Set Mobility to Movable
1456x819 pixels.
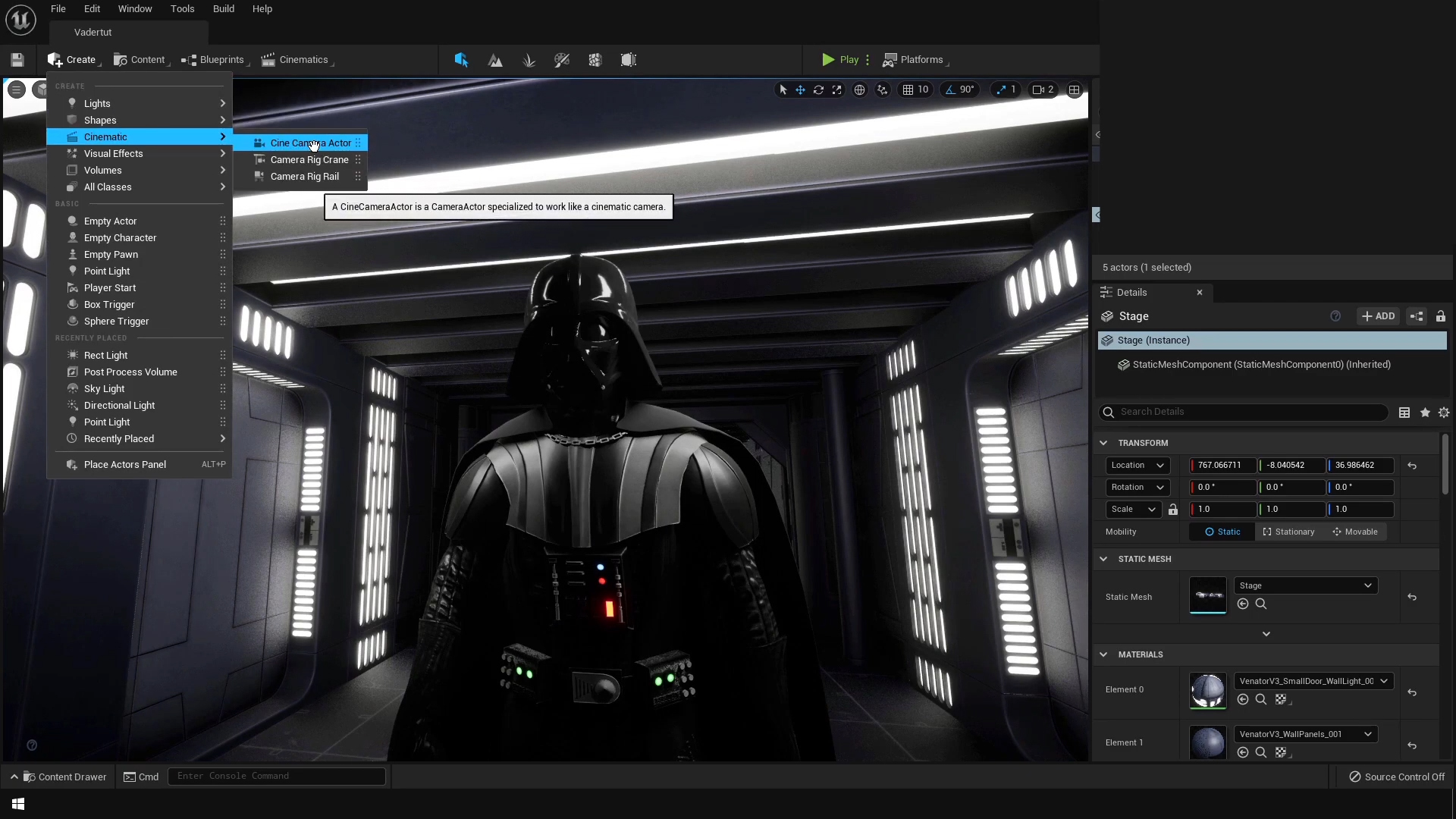pos(1354,532)
